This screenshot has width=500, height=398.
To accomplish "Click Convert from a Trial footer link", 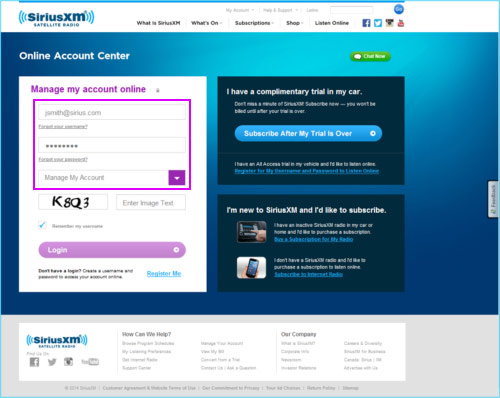I will click(220, 360).
